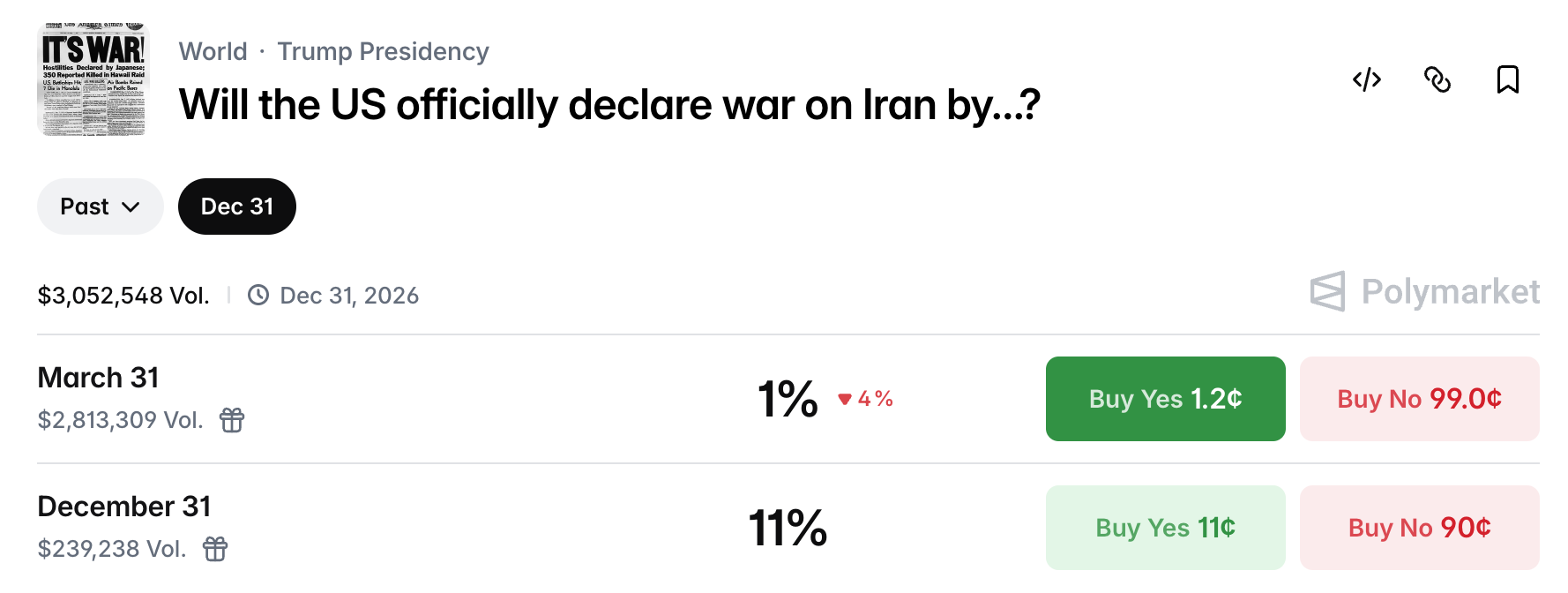Open the Trump Presidency category link
The image size is (1568, 593).
[383, 51]
